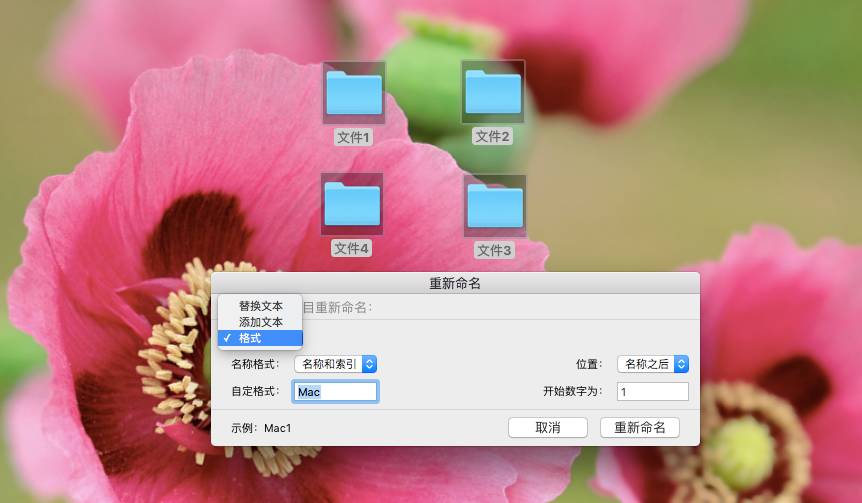Viewport: 862px width, 503px height.
Task: Focus the 自定格式 field containing Mac
Action: point(335,392)
